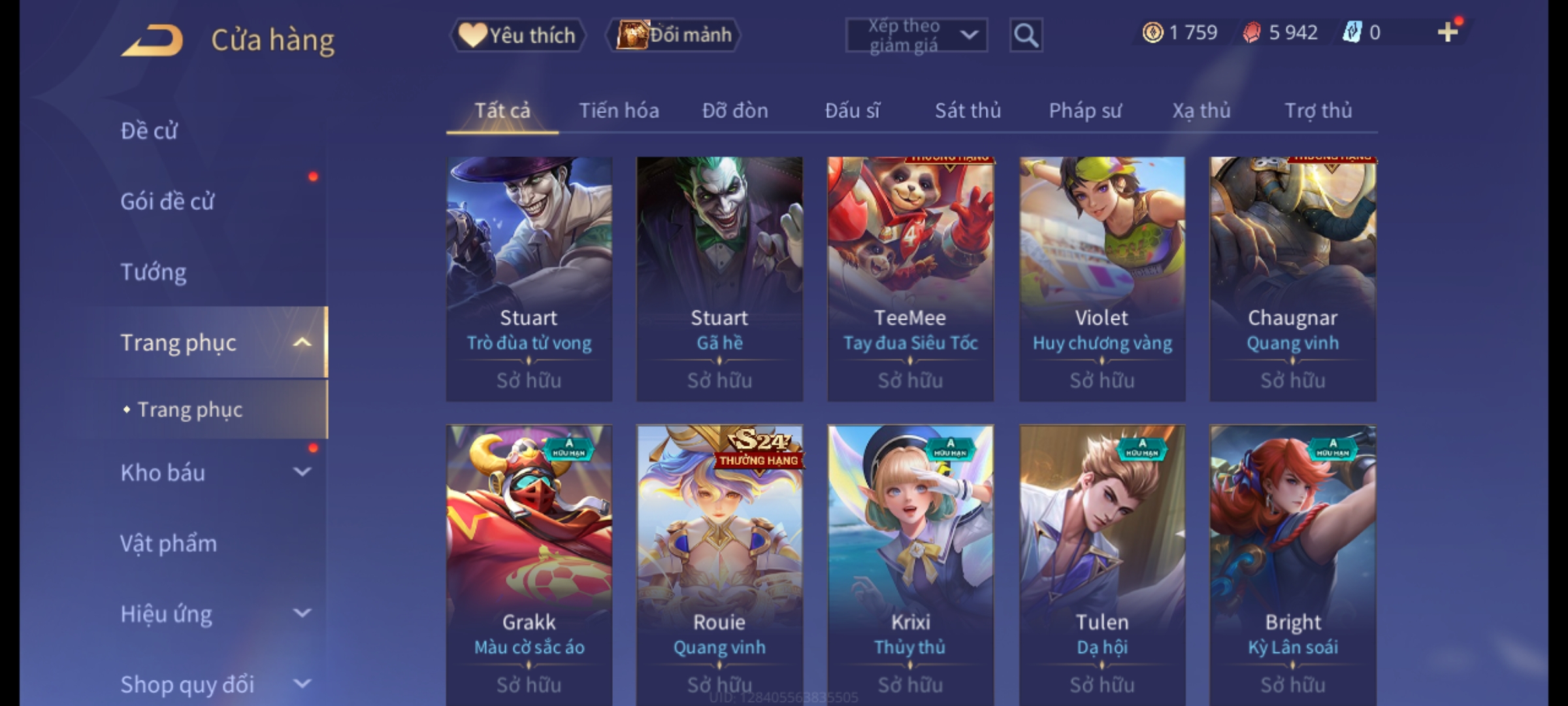Open Yêu thích heart favorites

tap(517, 35)
